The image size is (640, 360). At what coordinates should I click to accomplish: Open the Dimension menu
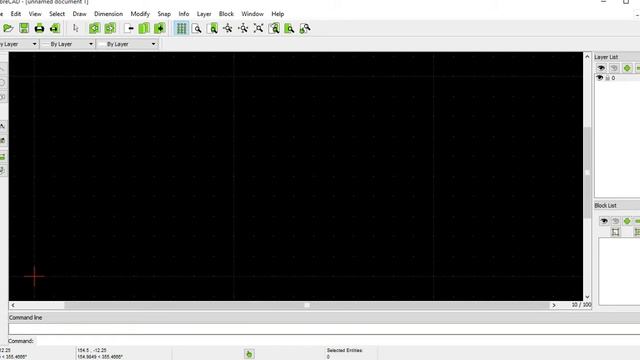(109, 14)
